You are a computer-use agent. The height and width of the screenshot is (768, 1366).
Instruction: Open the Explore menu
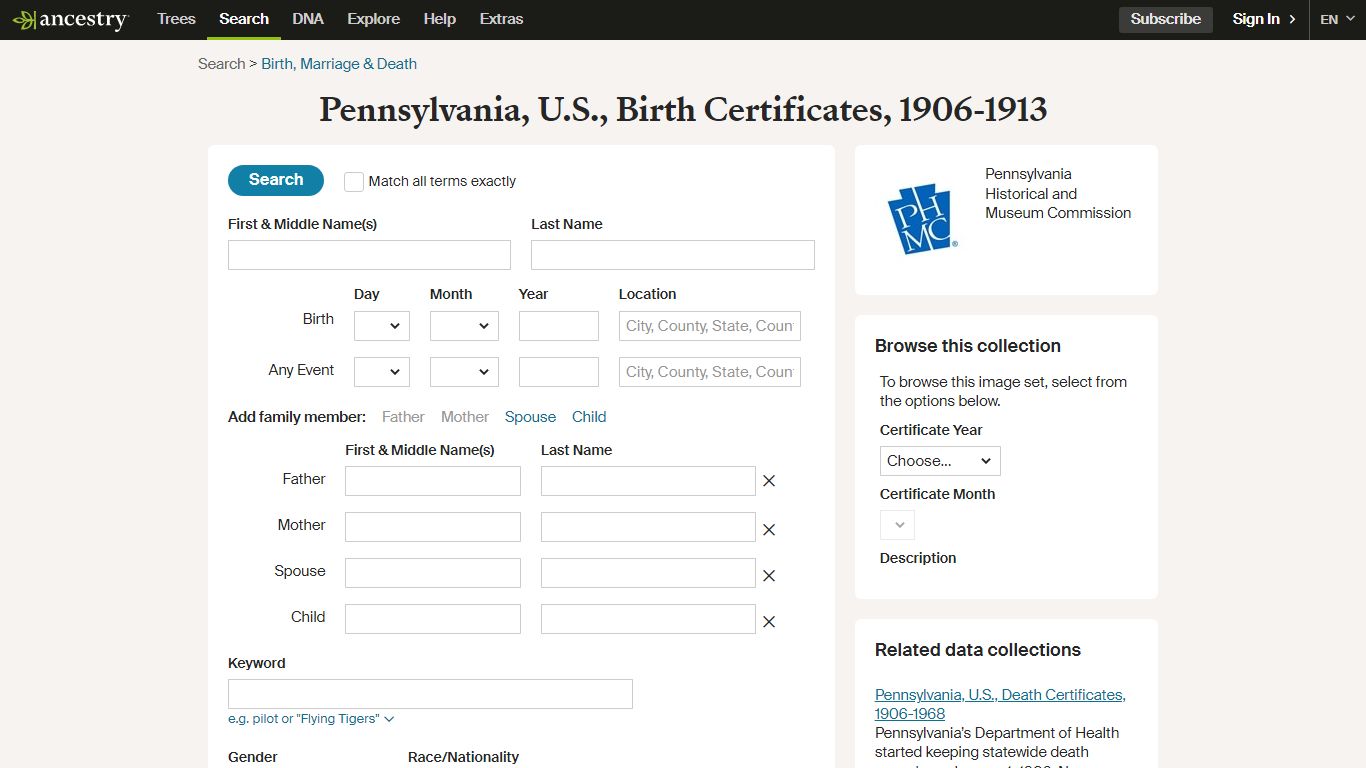coord(374,19)
